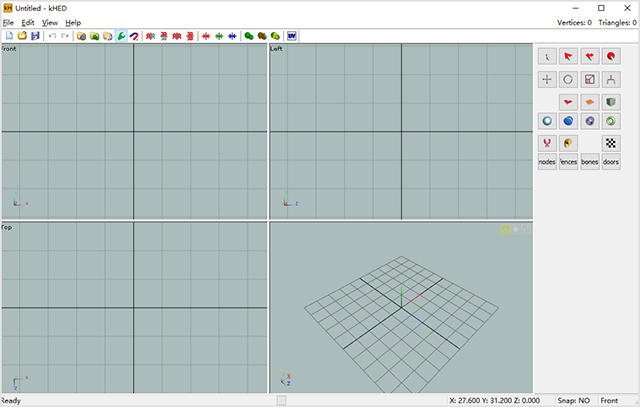Open the File menu
The height and width of the screenshot is (407, 640).
8,22
